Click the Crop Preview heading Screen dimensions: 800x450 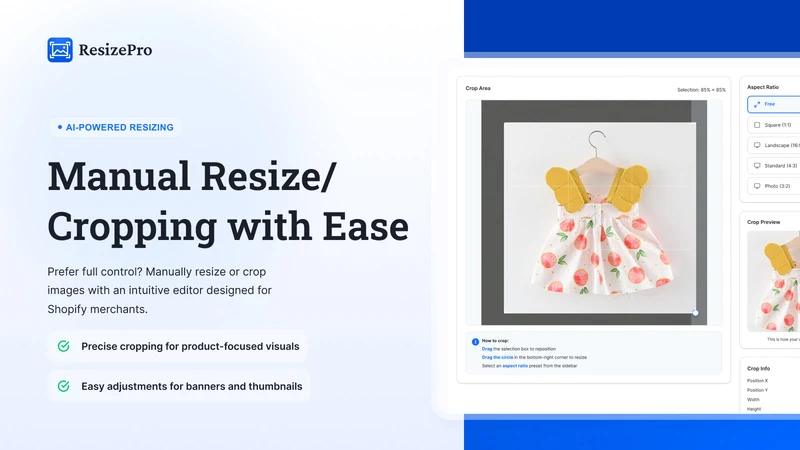[x=764, y=222]
